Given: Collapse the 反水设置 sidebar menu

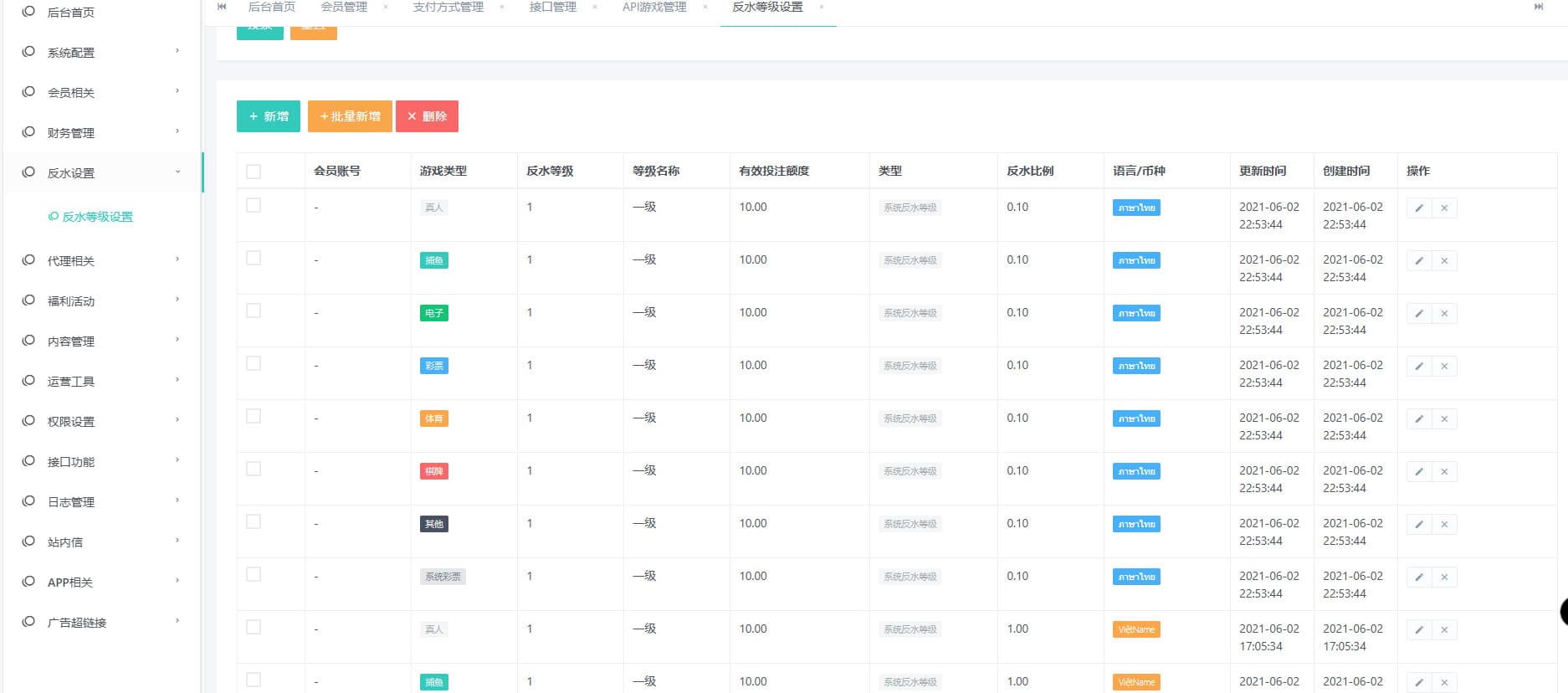Looking at the screenshot, I should coord(100,172).
